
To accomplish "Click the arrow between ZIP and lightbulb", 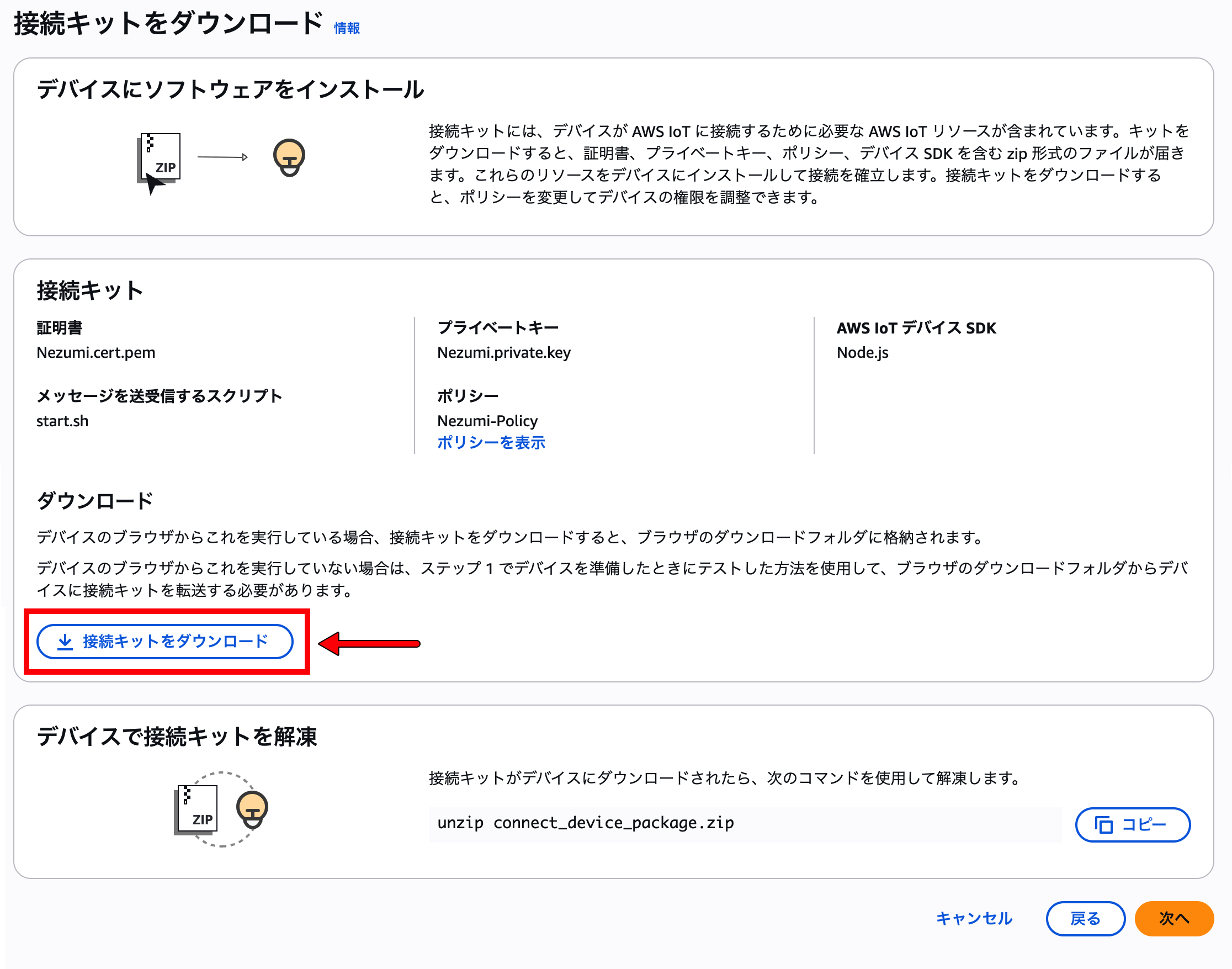I will click(x=222, y=157).
